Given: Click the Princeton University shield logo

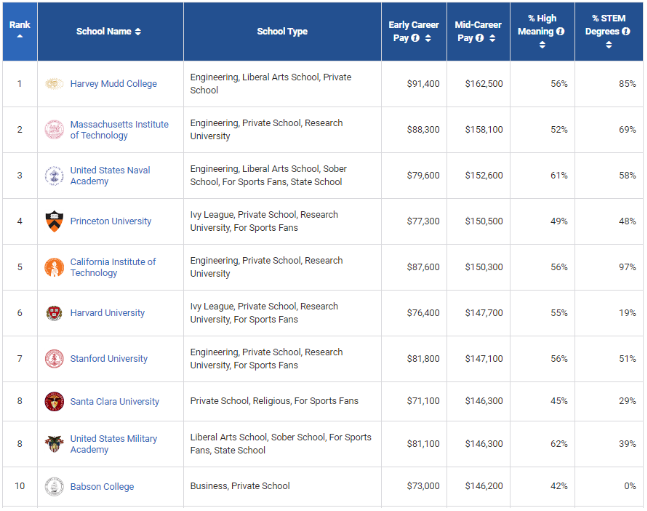Looking at the screenshot, I should coord(54,221).
